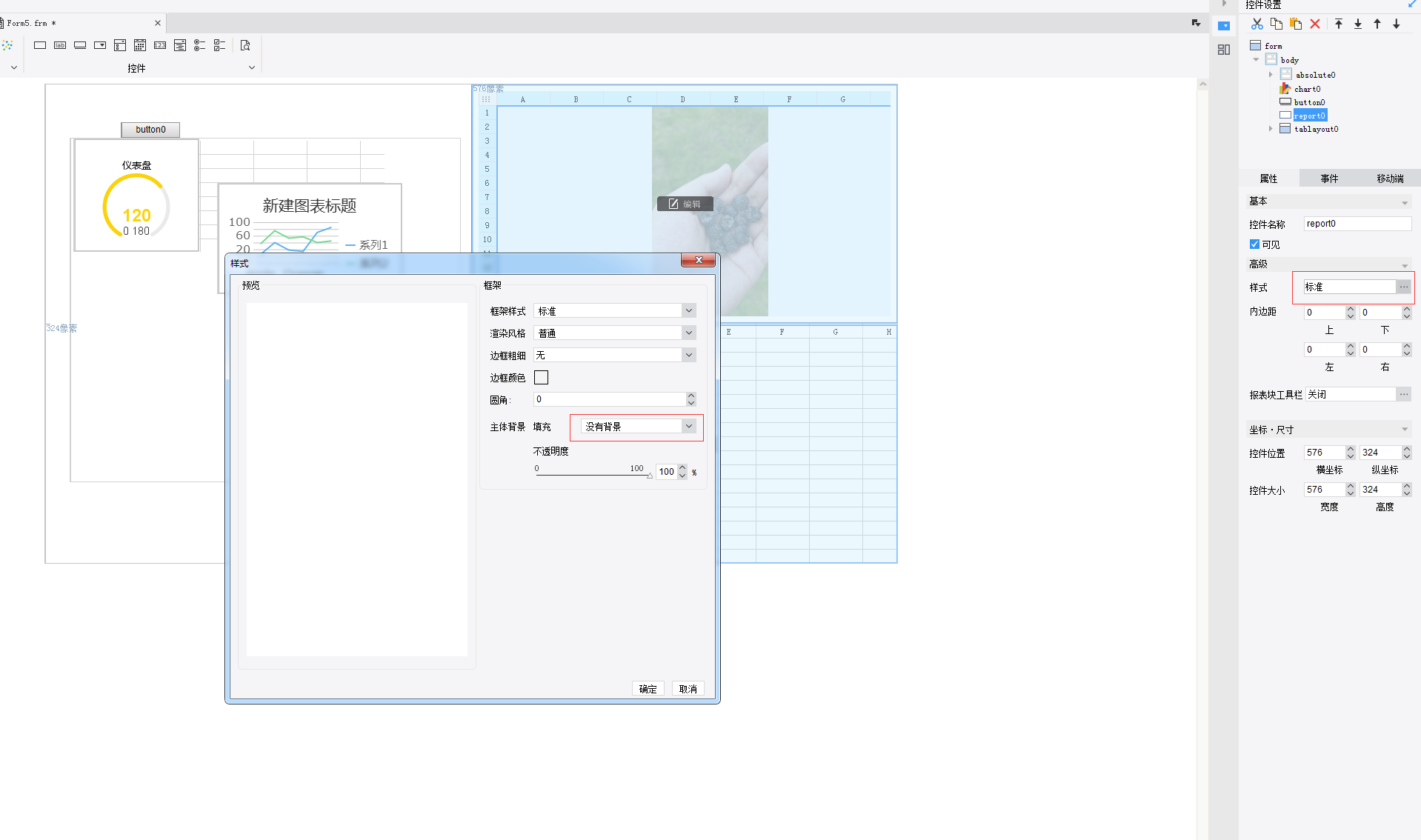
Task: Expand the absolute0 tree node
Action: 1270,75
